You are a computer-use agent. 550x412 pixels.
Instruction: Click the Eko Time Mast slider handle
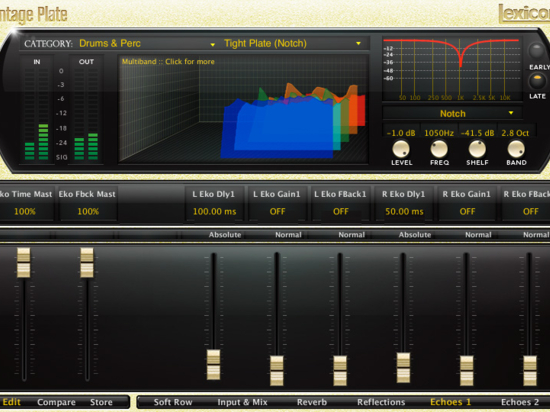click(x=24, y=263)
